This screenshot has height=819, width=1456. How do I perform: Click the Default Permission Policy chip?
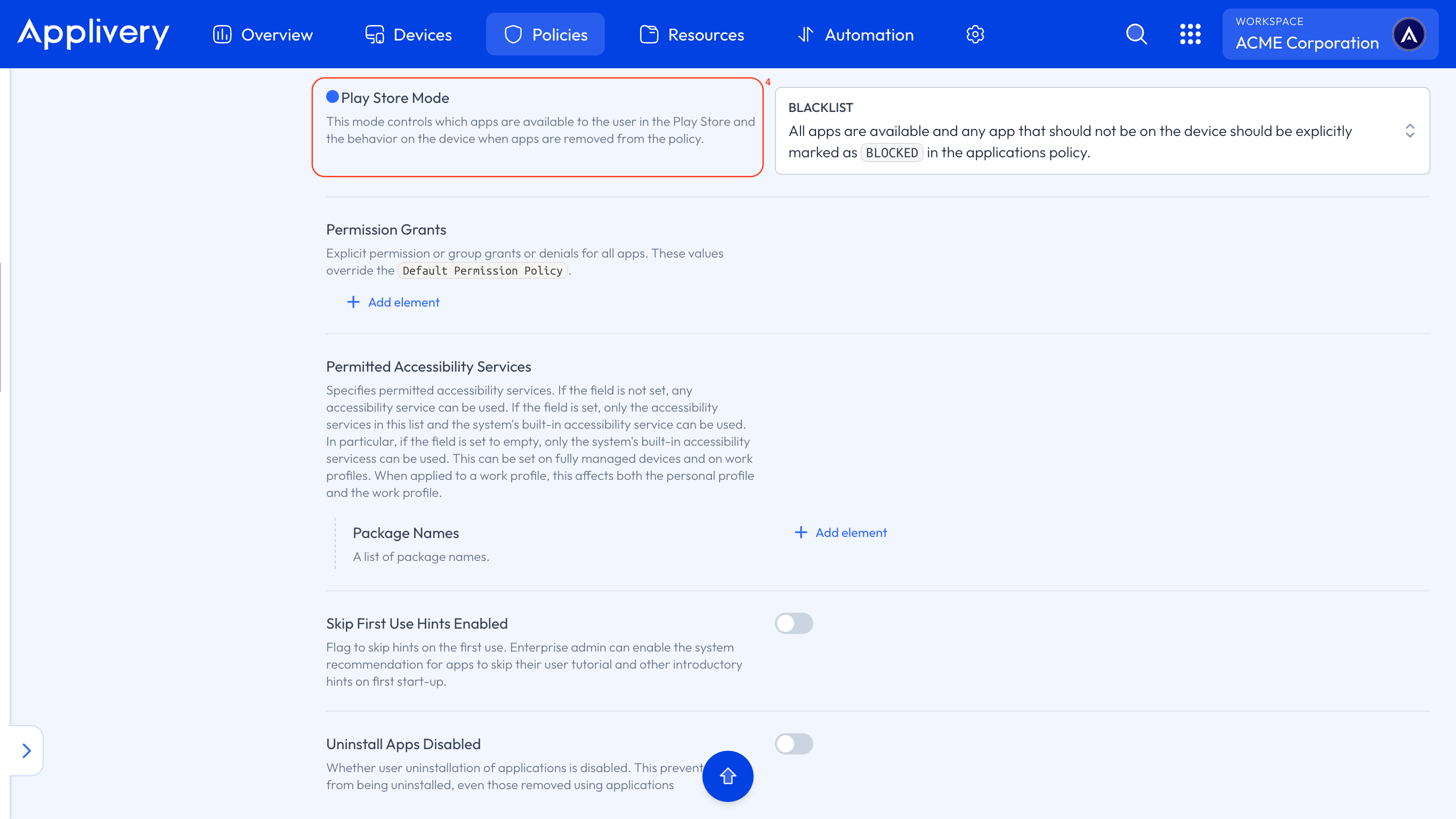click(x=483, y=270)
